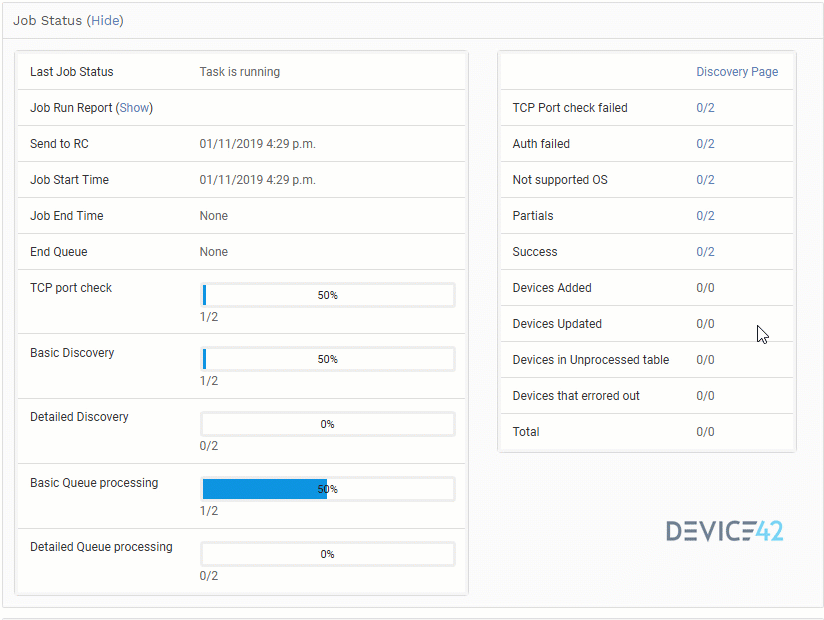Open Success 0/2 count link
Viewport: 824px width, 620px height.
pyautogui.click(x=705, y=252)
